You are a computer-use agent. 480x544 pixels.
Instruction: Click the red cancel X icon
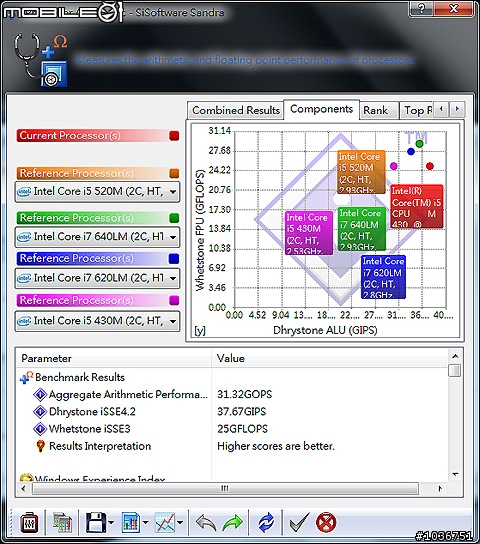point(326,523)
